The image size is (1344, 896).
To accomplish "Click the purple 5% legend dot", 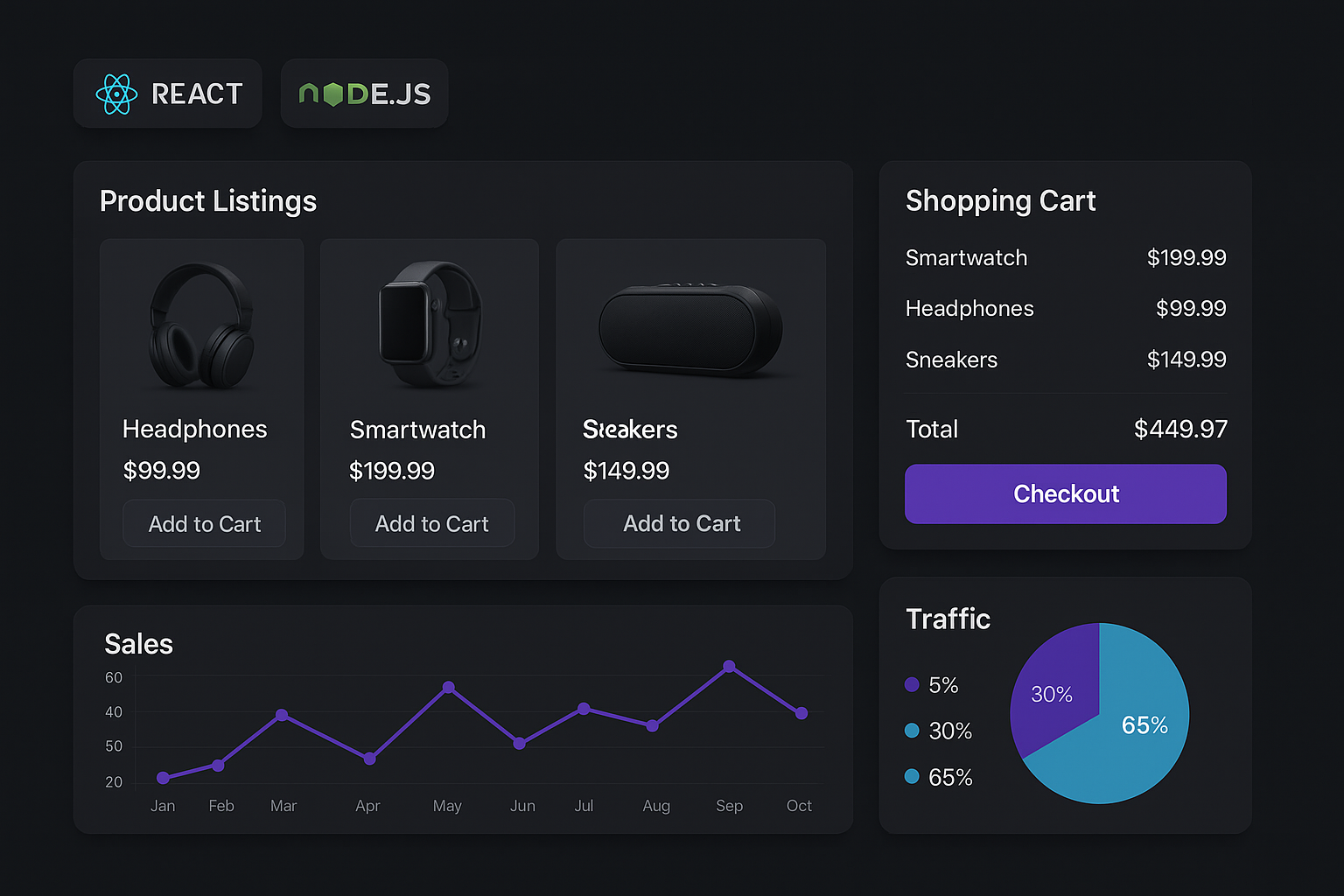I will [913, 685].
